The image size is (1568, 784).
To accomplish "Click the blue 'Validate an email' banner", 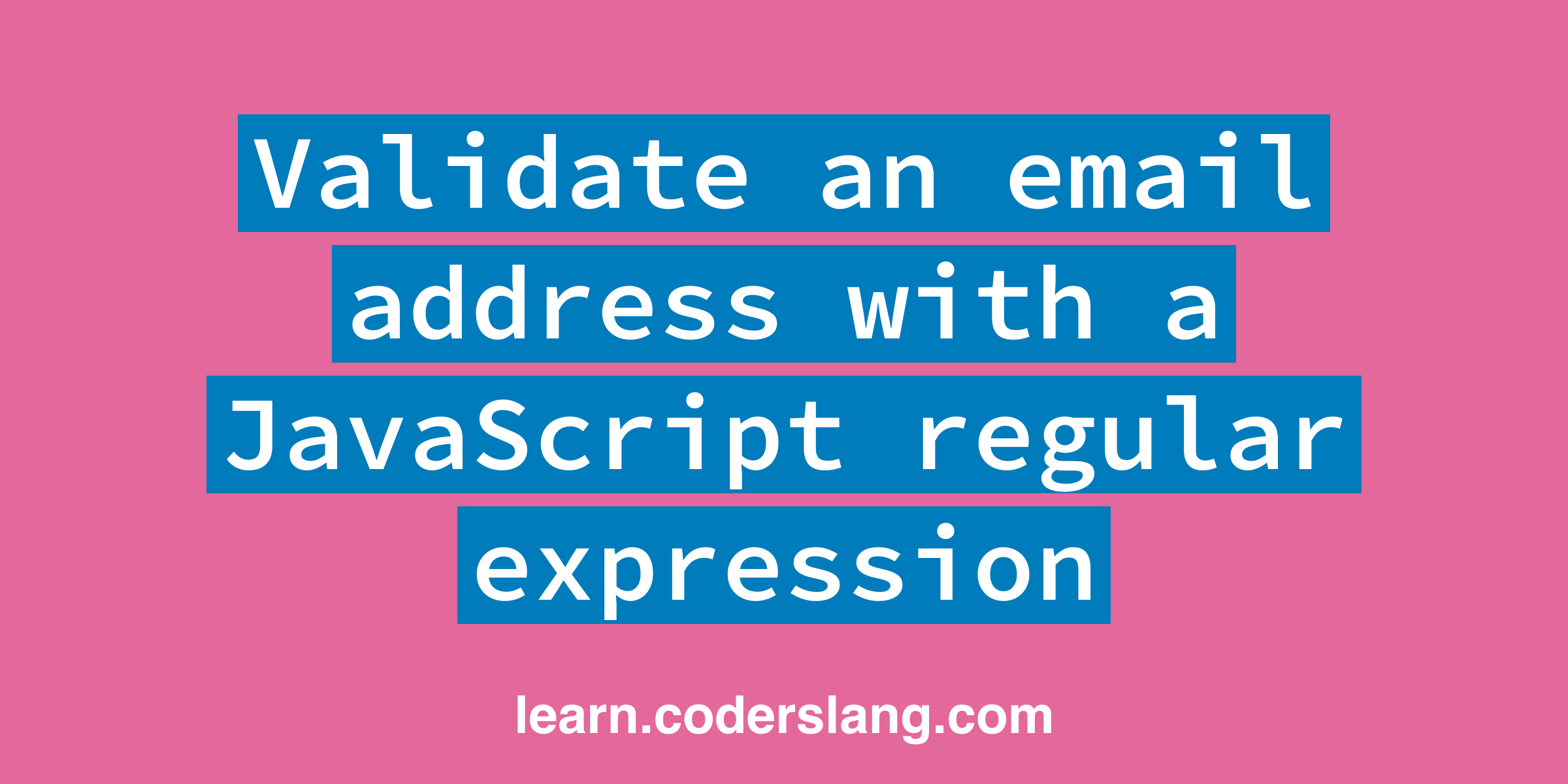I will (783, 170).
